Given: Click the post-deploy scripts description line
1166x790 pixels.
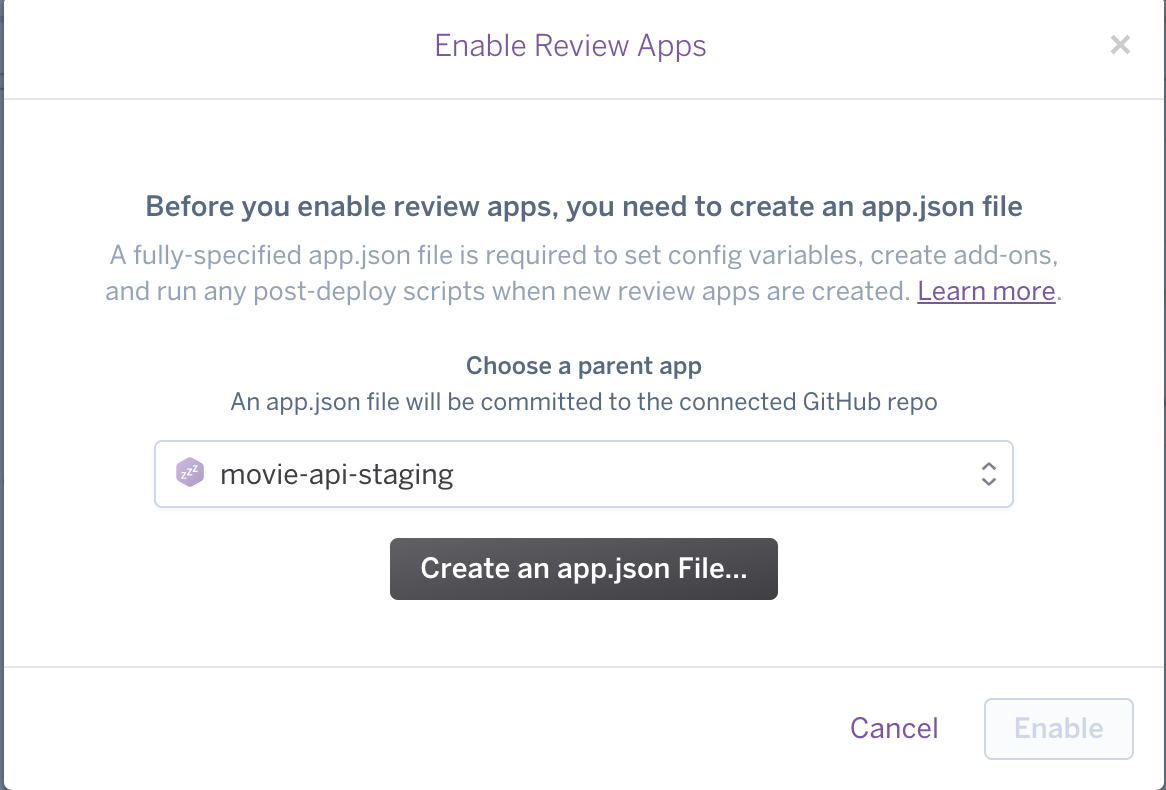Looking at the screenshot, I should coord(510,291).
